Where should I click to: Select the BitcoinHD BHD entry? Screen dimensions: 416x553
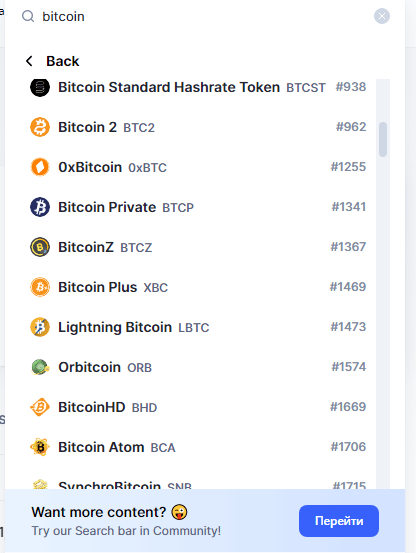pyautogui.click(x=198, y=407)
